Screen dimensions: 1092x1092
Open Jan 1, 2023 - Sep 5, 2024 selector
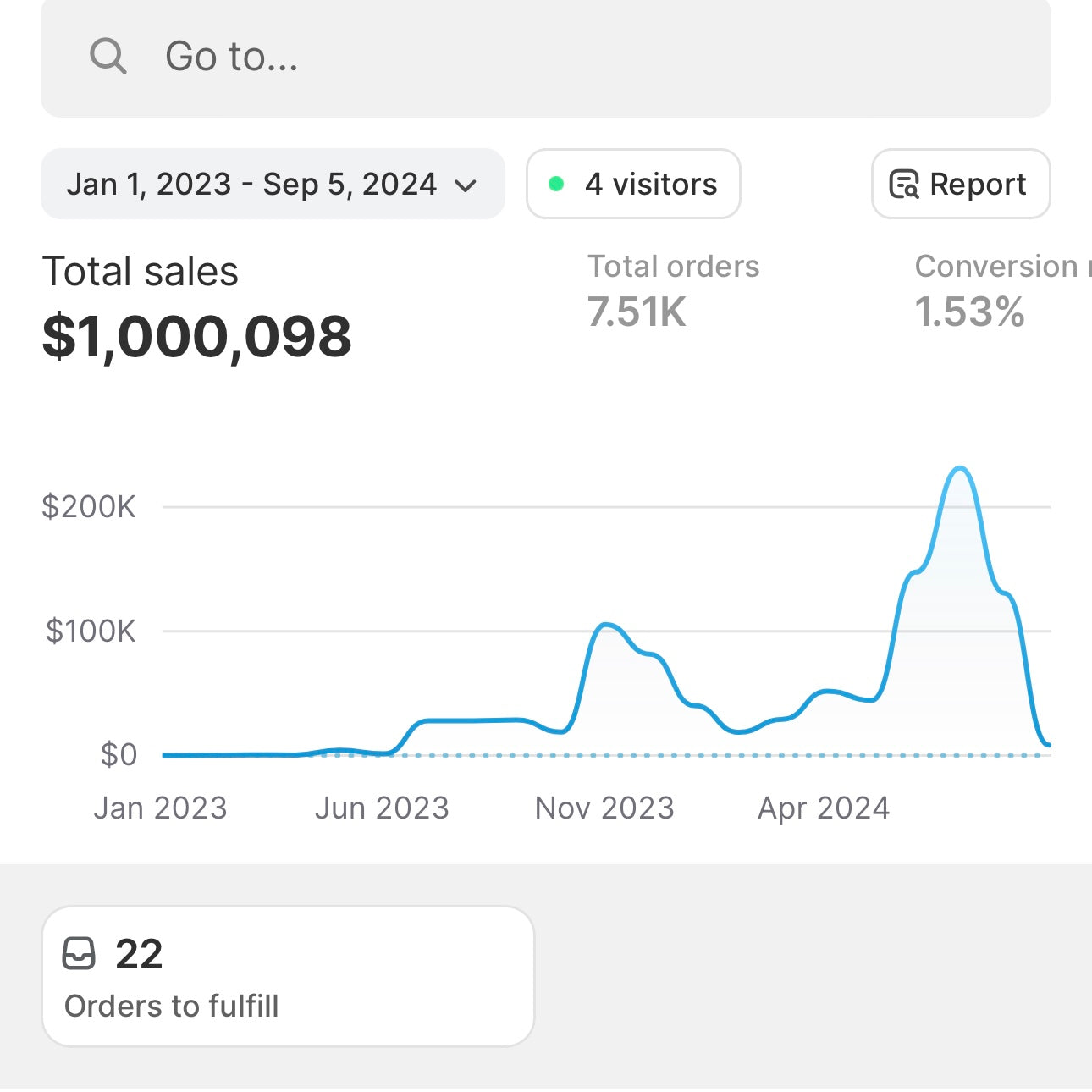pos(252,184)
